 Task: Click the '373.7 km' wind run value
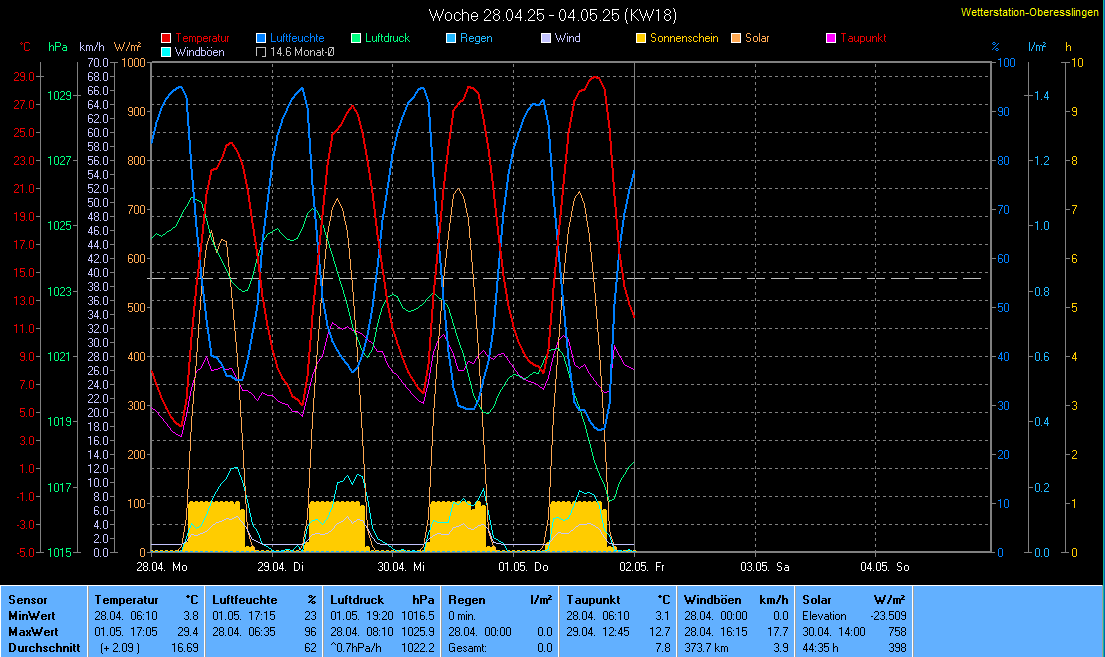[706, 648]
